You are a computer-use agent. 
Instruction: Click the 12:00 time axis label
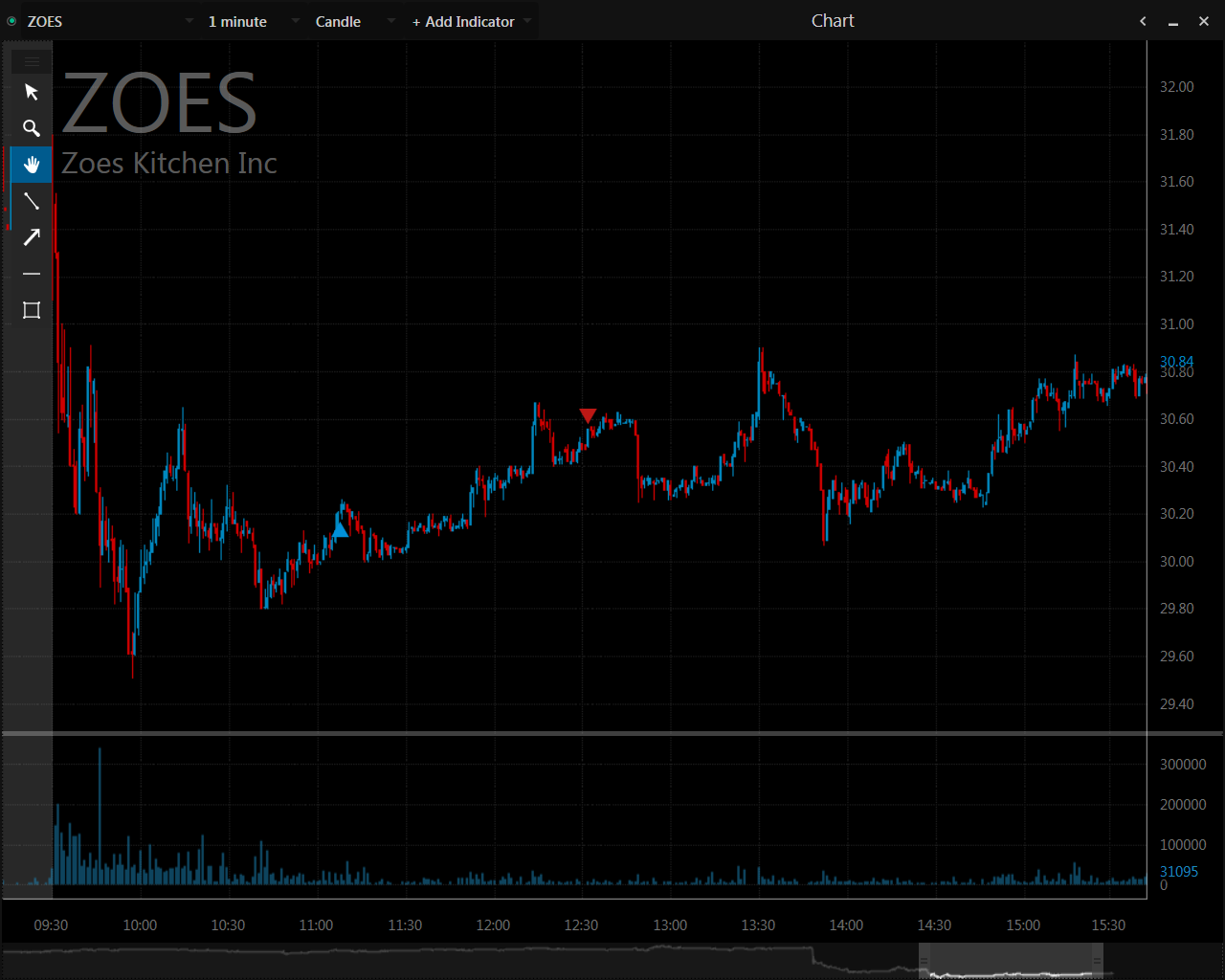493,925
